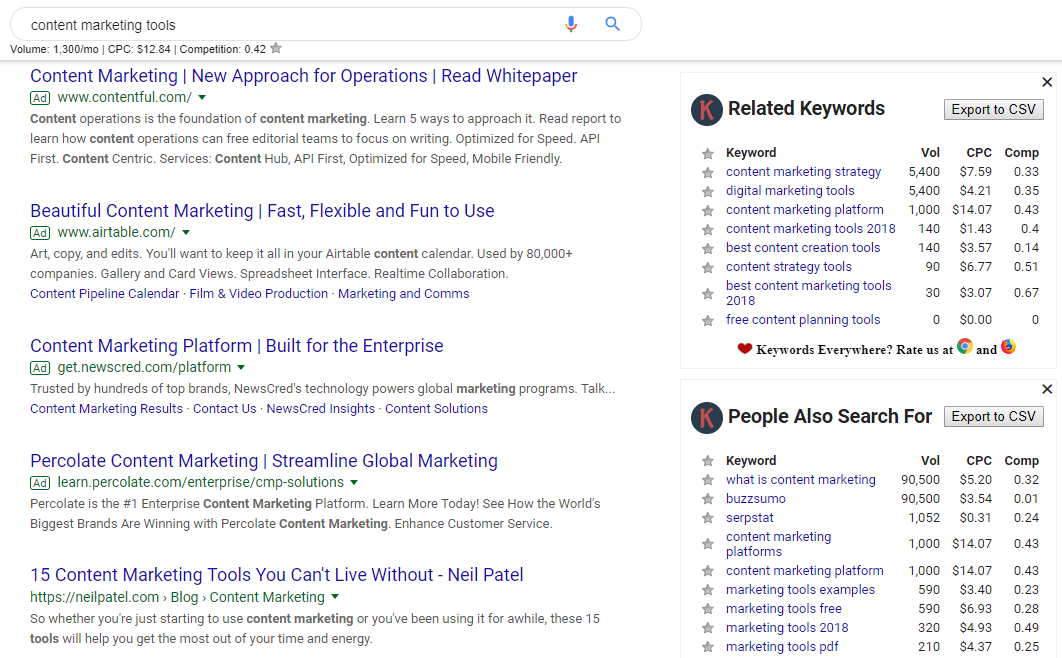Close the People Also Search For panel
This screenshot has width=1062, height=658.
1047,389
